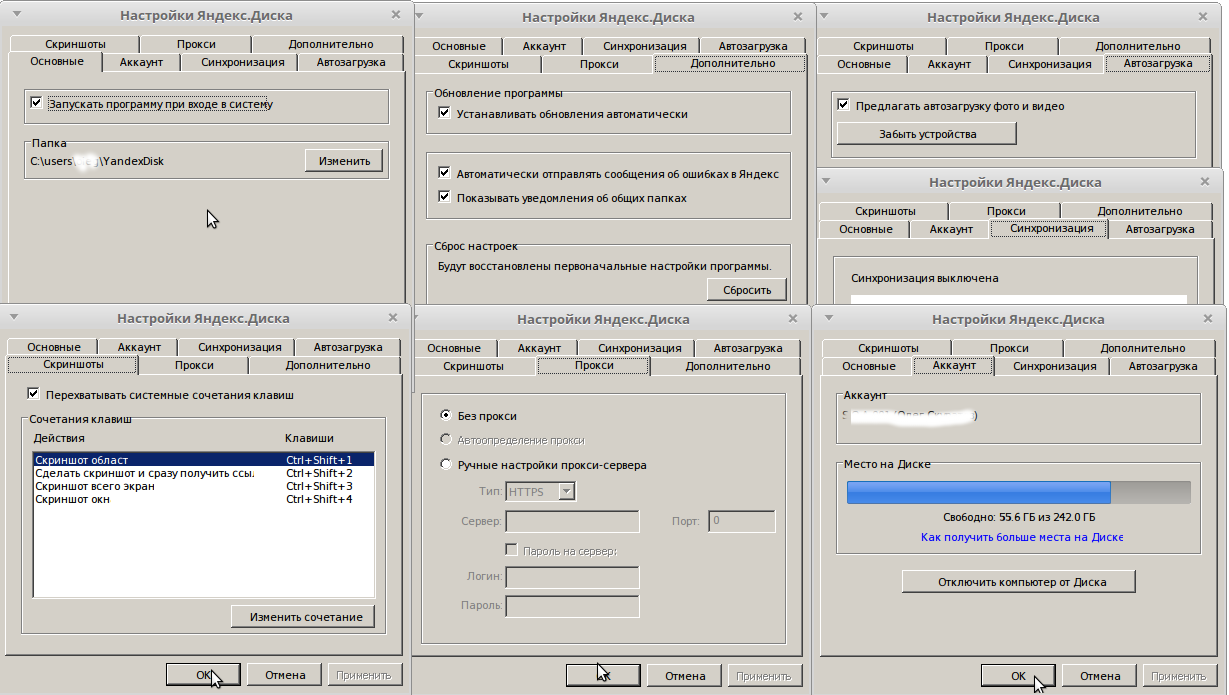The image size is (1229, 695).
Task: Open Прокси tab in the folder-path settings window
Action: (196, 44)
